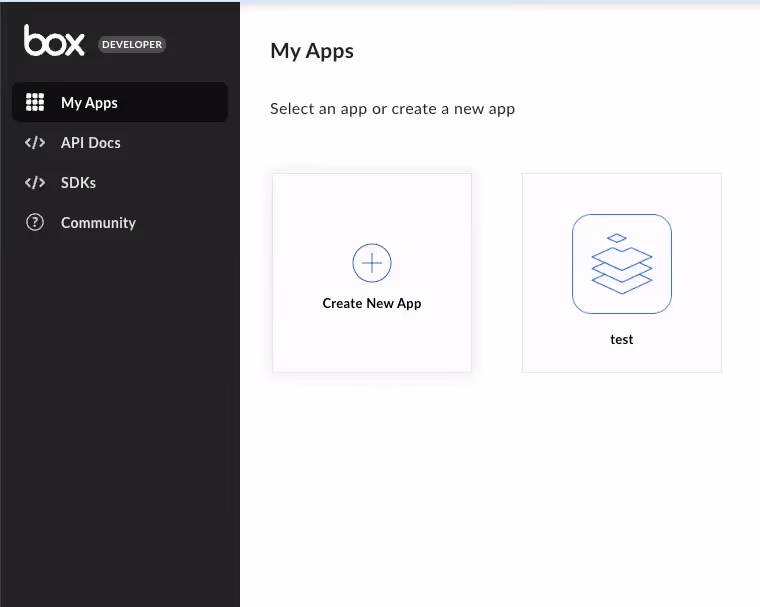Viewport: 760px width, 607px height.
Task: Go to SDKs in sidebar
Action: tap(78, 183)
